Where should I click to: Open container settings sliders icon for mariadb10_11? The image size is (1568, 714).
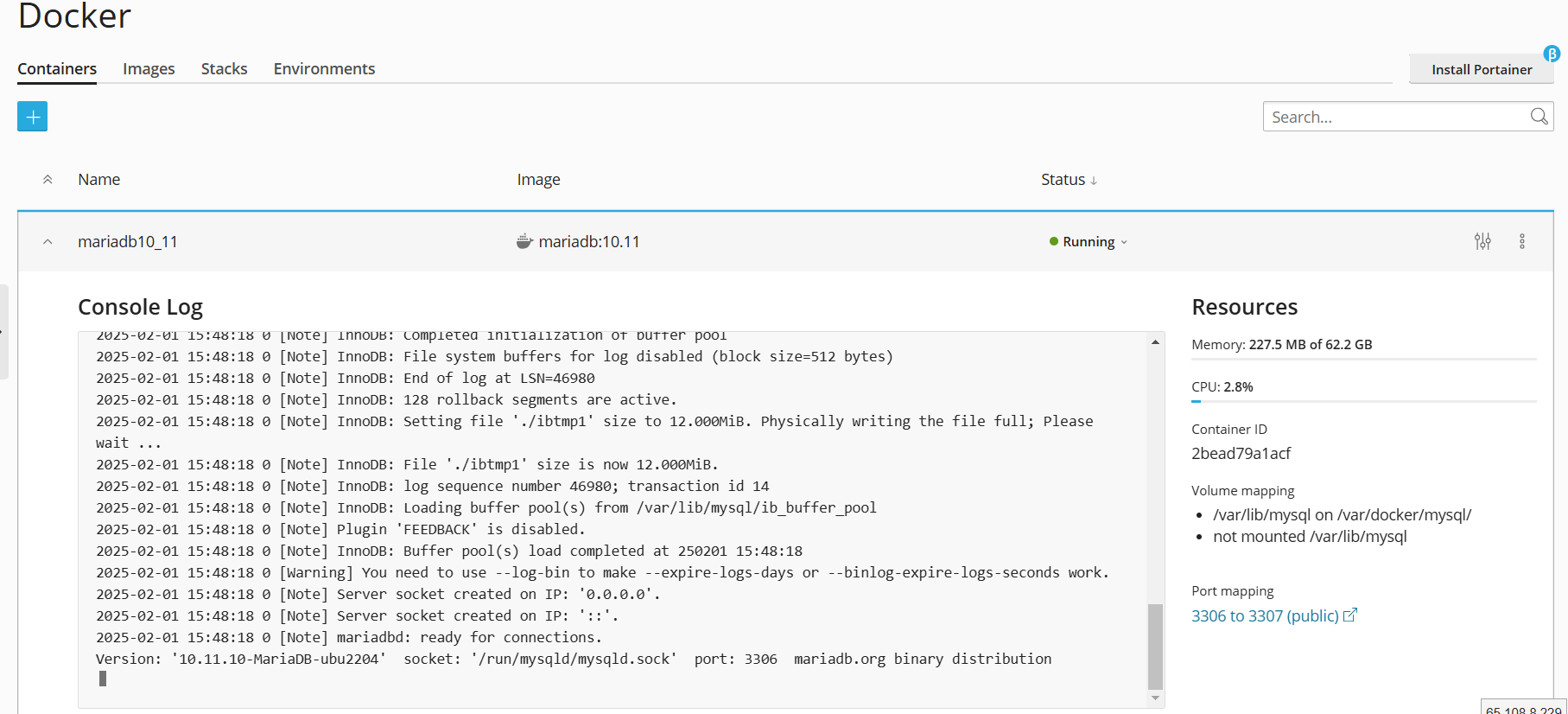tap(1482, 242)
